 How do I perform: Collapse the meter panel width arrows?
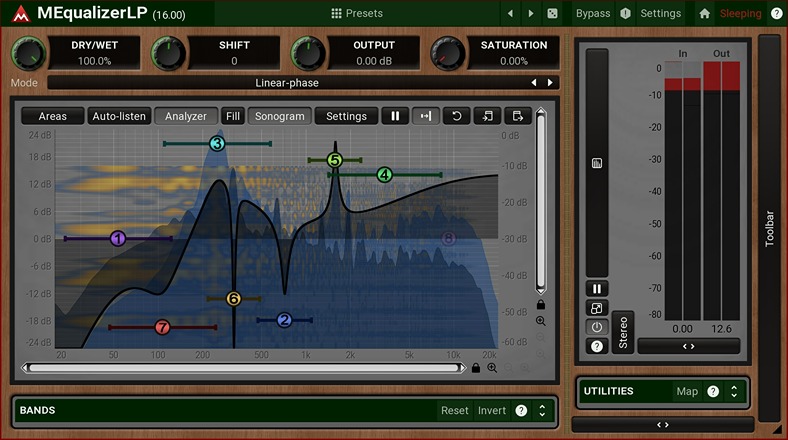688,346
